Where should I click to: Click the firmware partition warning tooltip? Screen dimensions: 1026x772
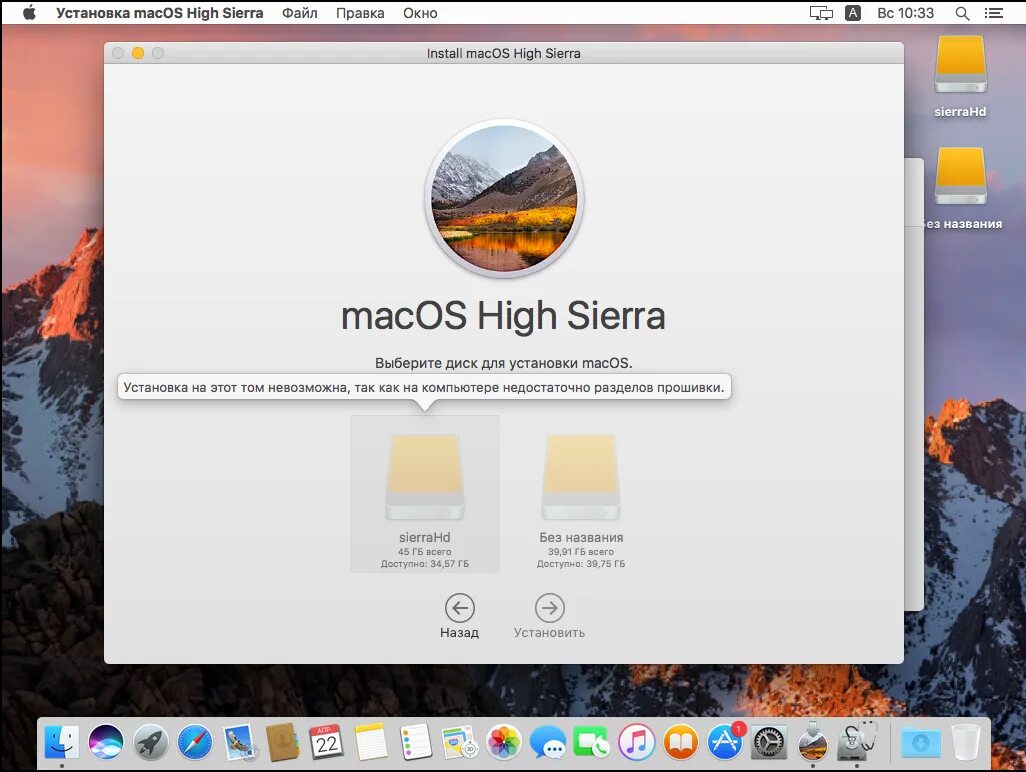click(x=424, y=387)
